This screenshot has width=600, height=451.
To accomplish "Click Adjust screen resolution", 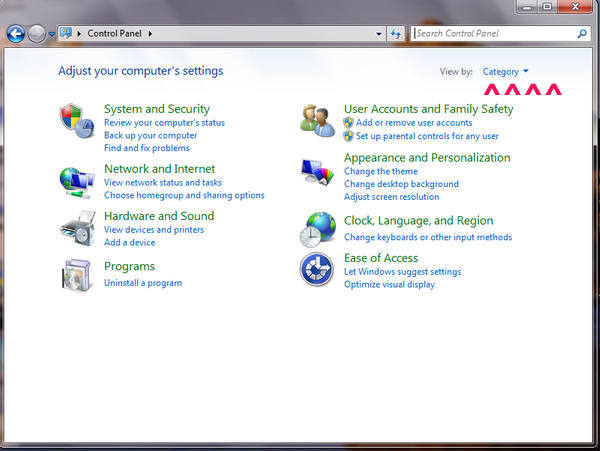I will coord(391,197).
